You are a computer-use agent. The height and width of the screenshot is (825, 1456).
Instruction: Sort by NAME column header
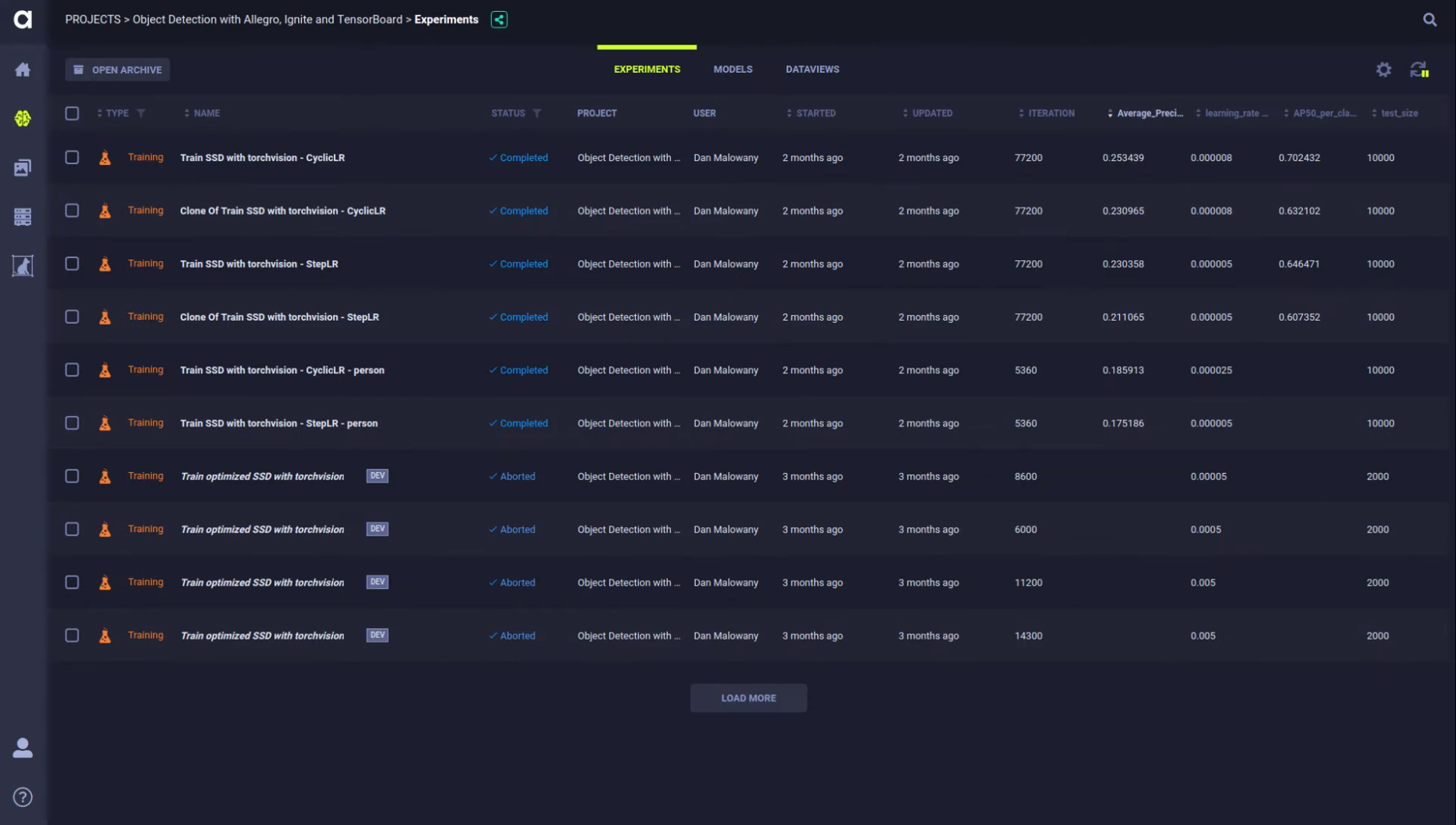203,113
